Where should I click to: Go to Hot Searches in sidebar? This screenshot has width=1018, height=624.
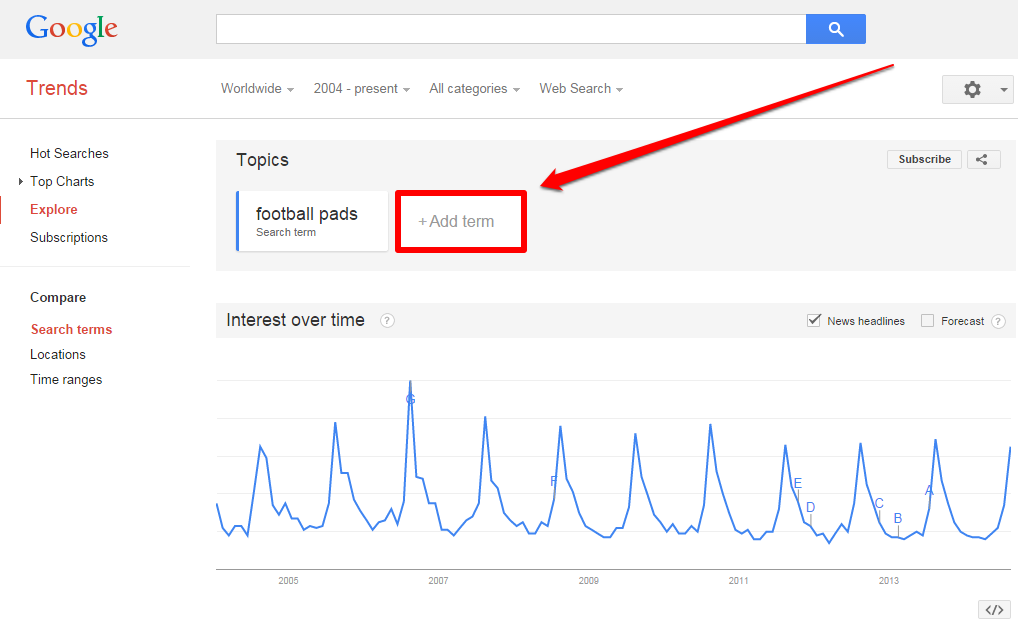pyautogui.click(x=69, y=154)
